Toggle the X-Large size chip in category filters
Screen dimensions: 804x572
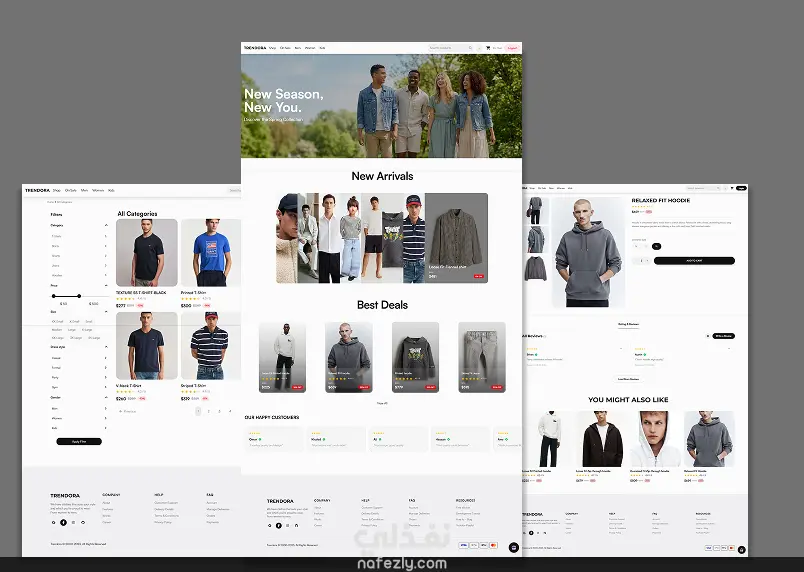tap(87, 330)
